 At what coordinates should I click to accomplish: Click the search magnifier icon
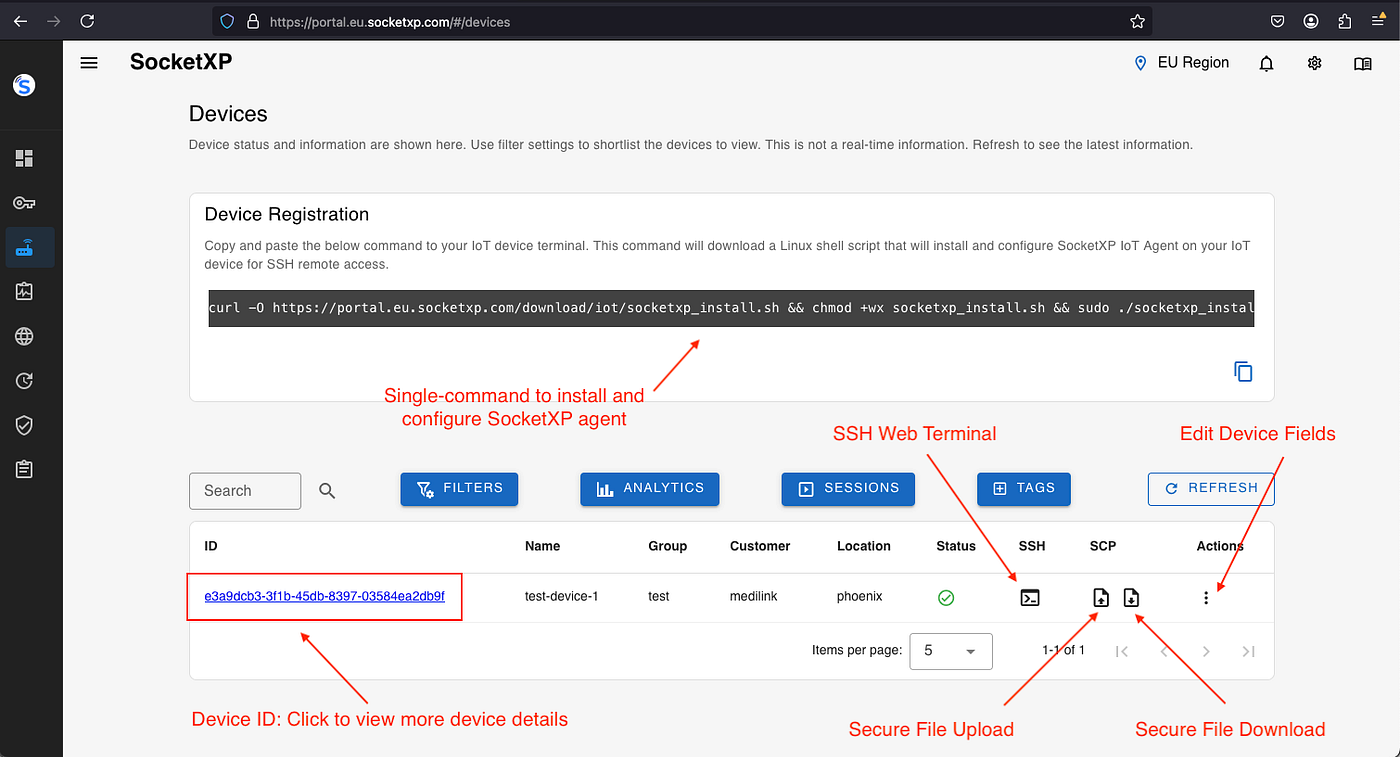coord(327,491)
